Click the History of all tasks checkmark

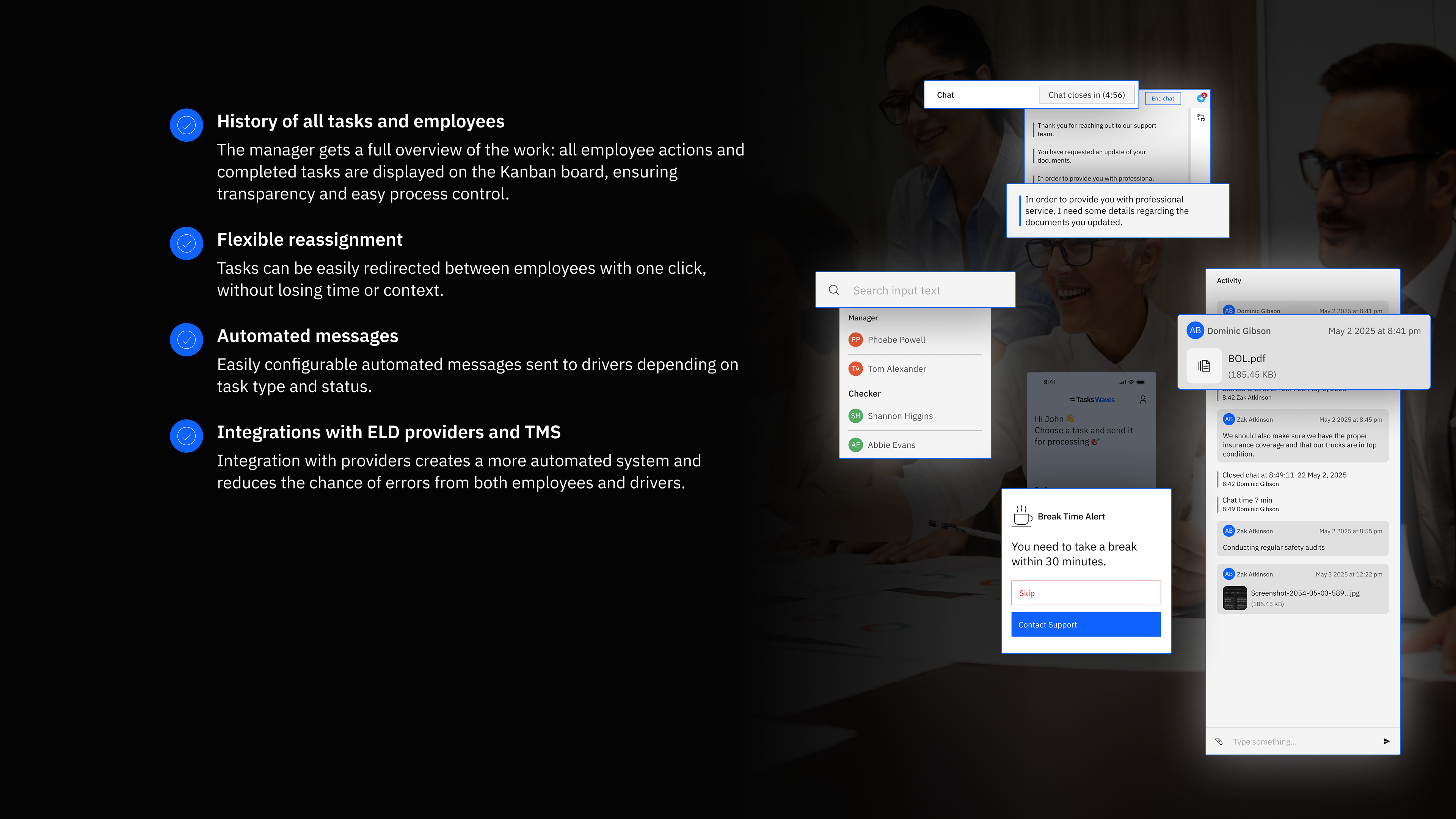(x=187, y=125)
